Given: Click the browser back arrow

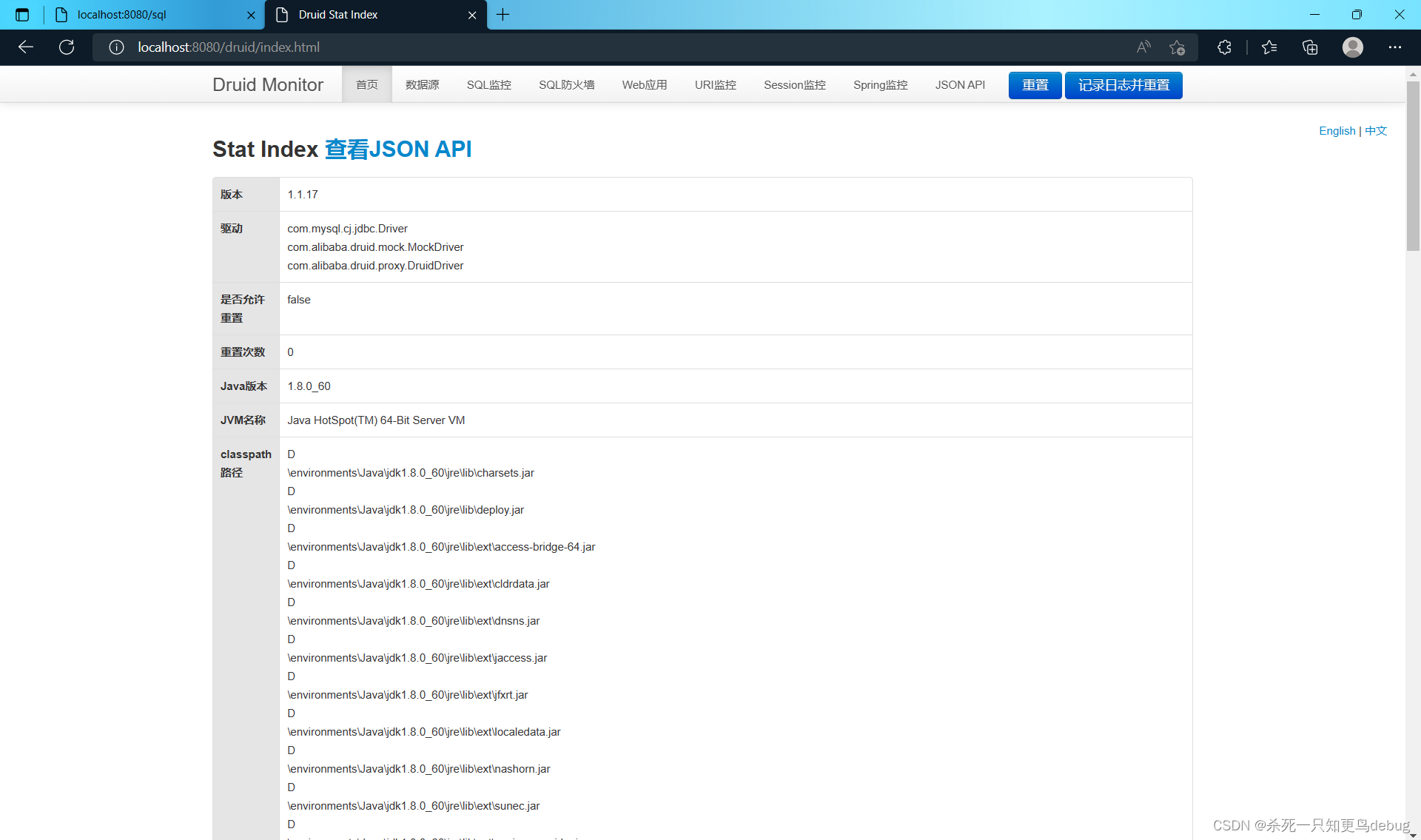Looking at the screenshot, I should (x=26, y=47).
